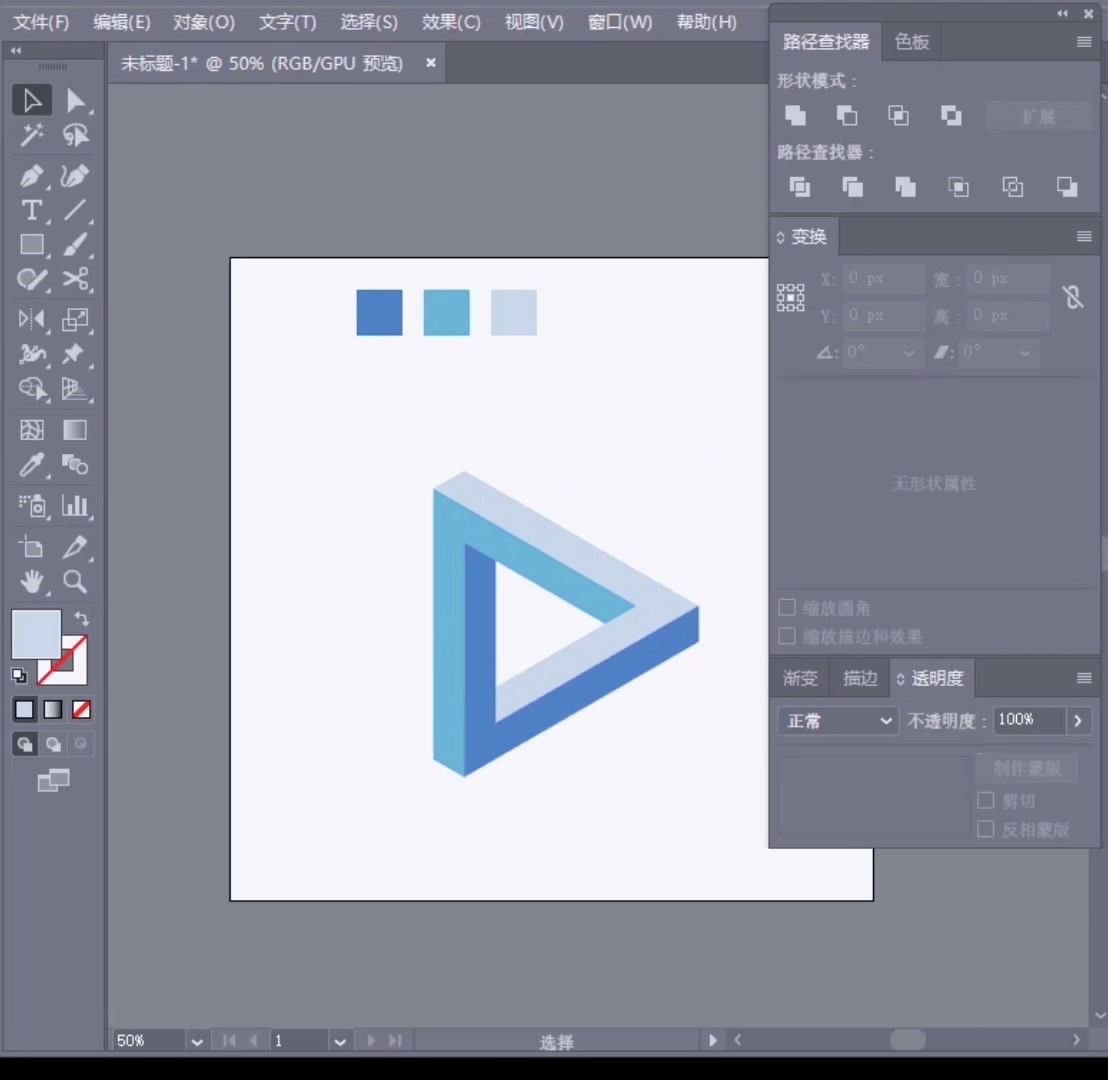Open the opacity slider arrow beside 100%

click(1078, 721)
